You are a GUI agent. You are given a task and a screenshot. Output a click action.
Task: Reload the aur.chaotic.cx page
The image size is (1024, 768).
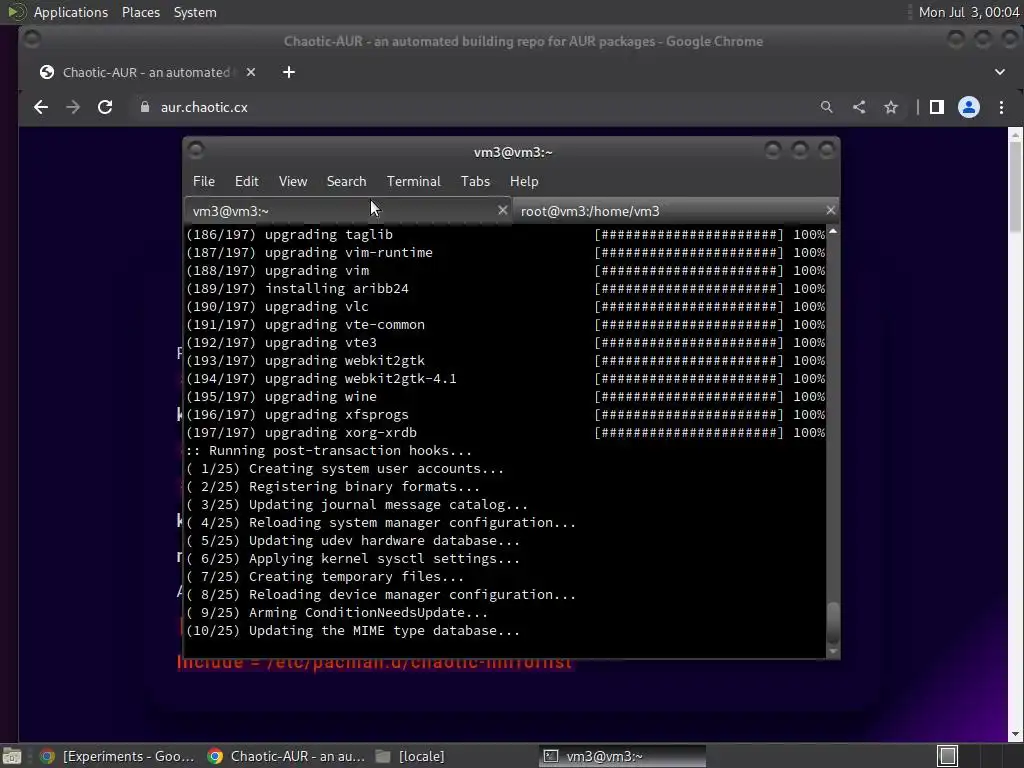[x=105, y=107]
